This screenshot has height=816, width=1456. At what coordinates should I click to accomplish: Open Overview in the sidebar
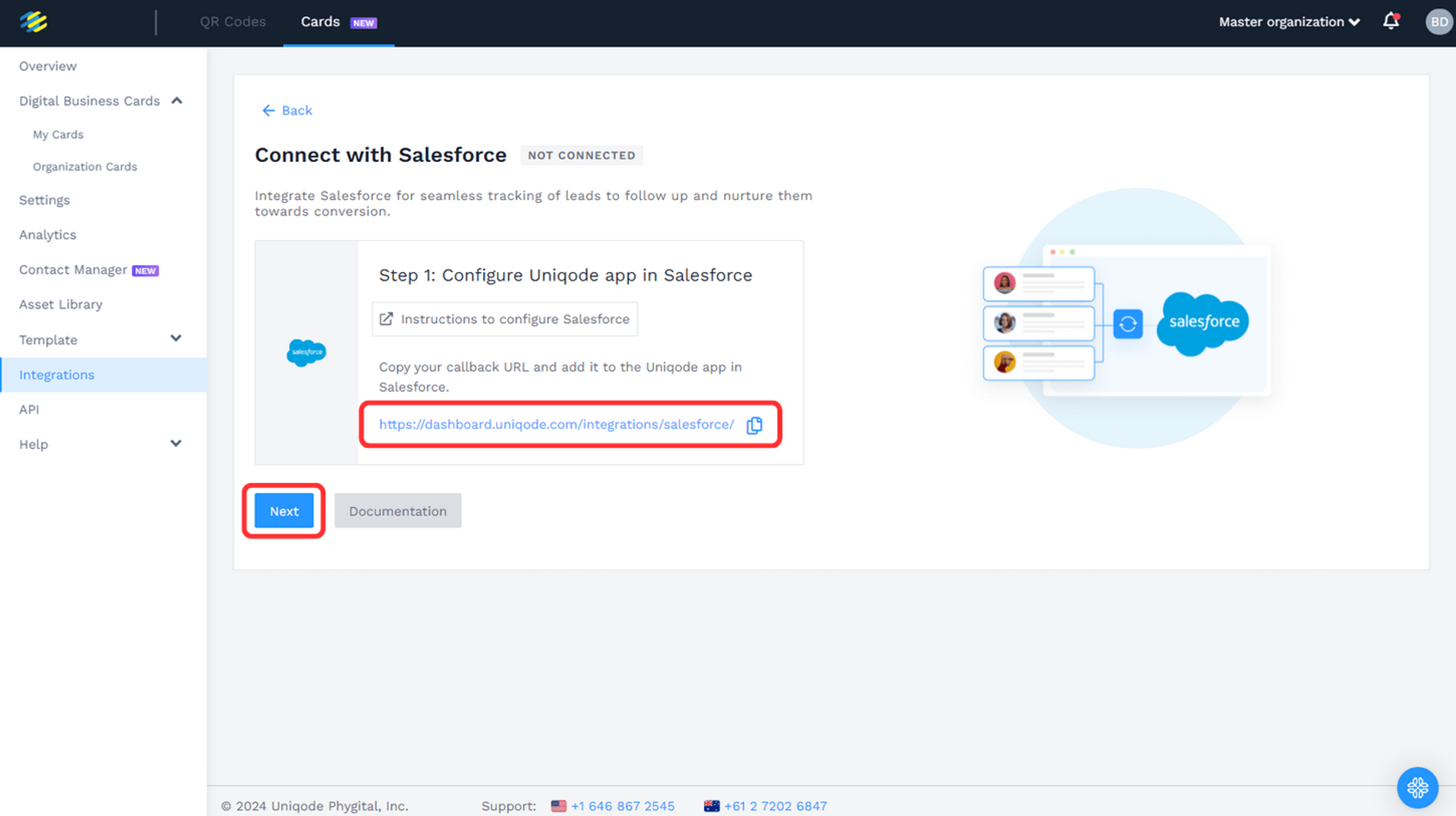tap(48, 66)
